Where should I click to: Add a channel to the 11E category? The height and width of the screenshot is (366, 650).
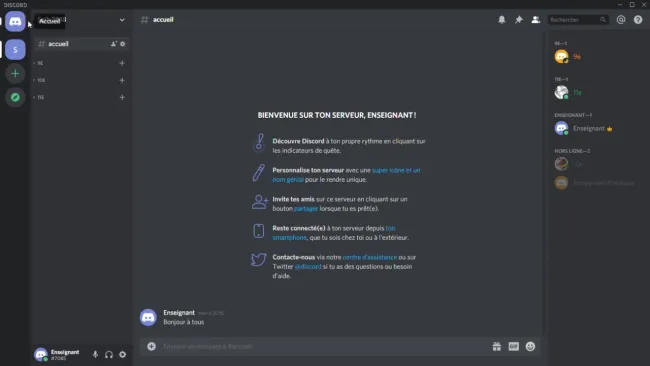coord(122,97)
